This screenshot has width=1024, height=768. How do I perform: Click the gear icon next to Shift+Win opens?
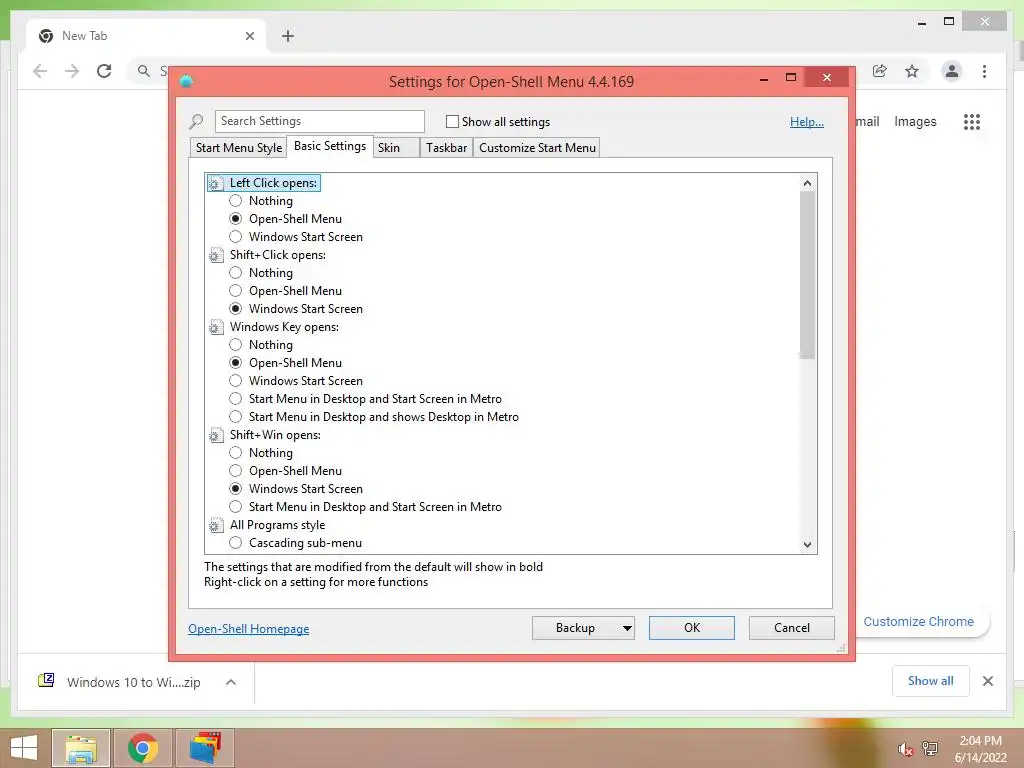click(216, 435)
